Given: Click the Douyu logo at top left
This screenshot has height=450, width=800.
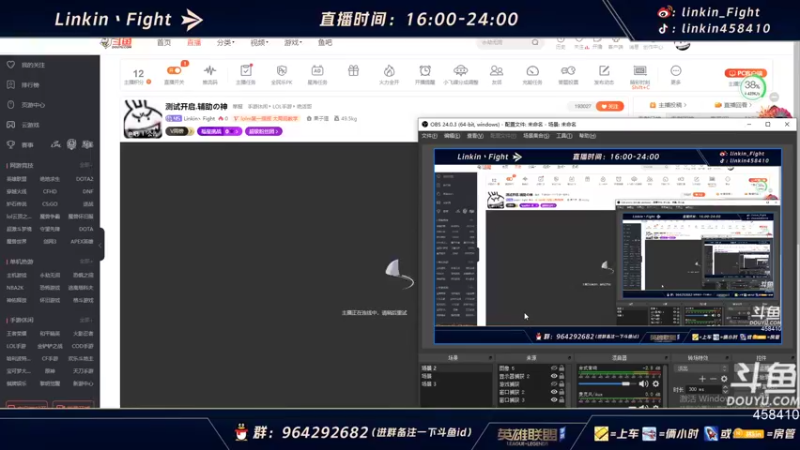Looking at the screenshot, I should click(x=116, y=43).
